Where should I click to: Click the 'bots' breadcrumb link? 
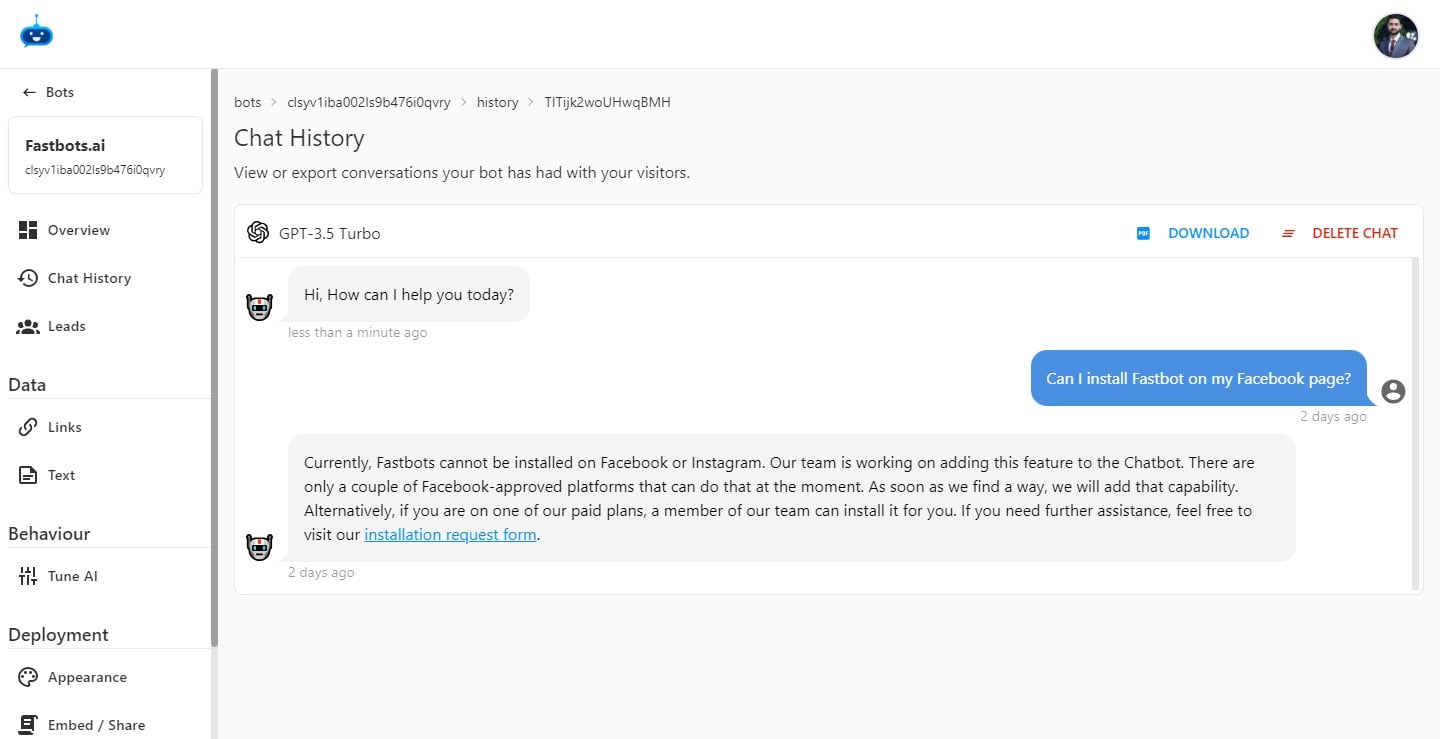point(247,102)
